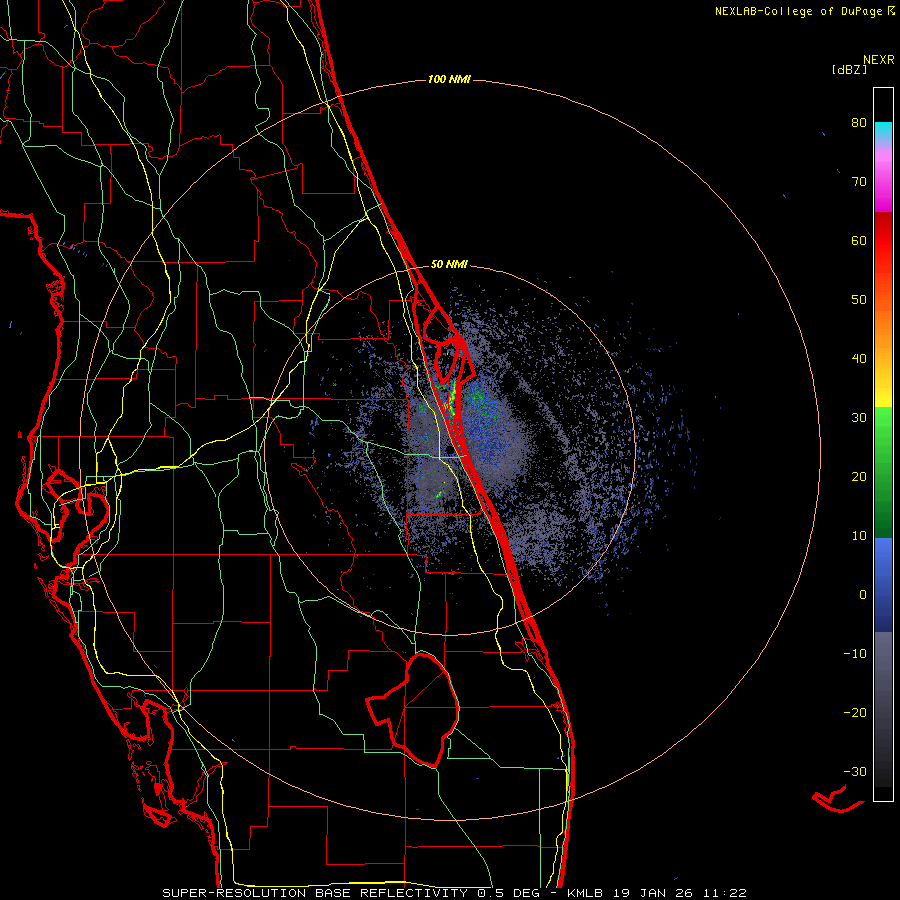
Task: Click the NEXLAB-College of DuPage credit text
Action: [798, 11]
